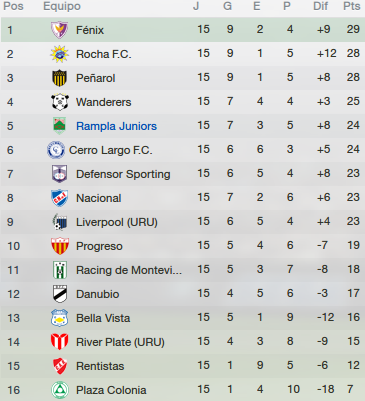Click the Progreso red-yellow striped crest

click(60, 246)
